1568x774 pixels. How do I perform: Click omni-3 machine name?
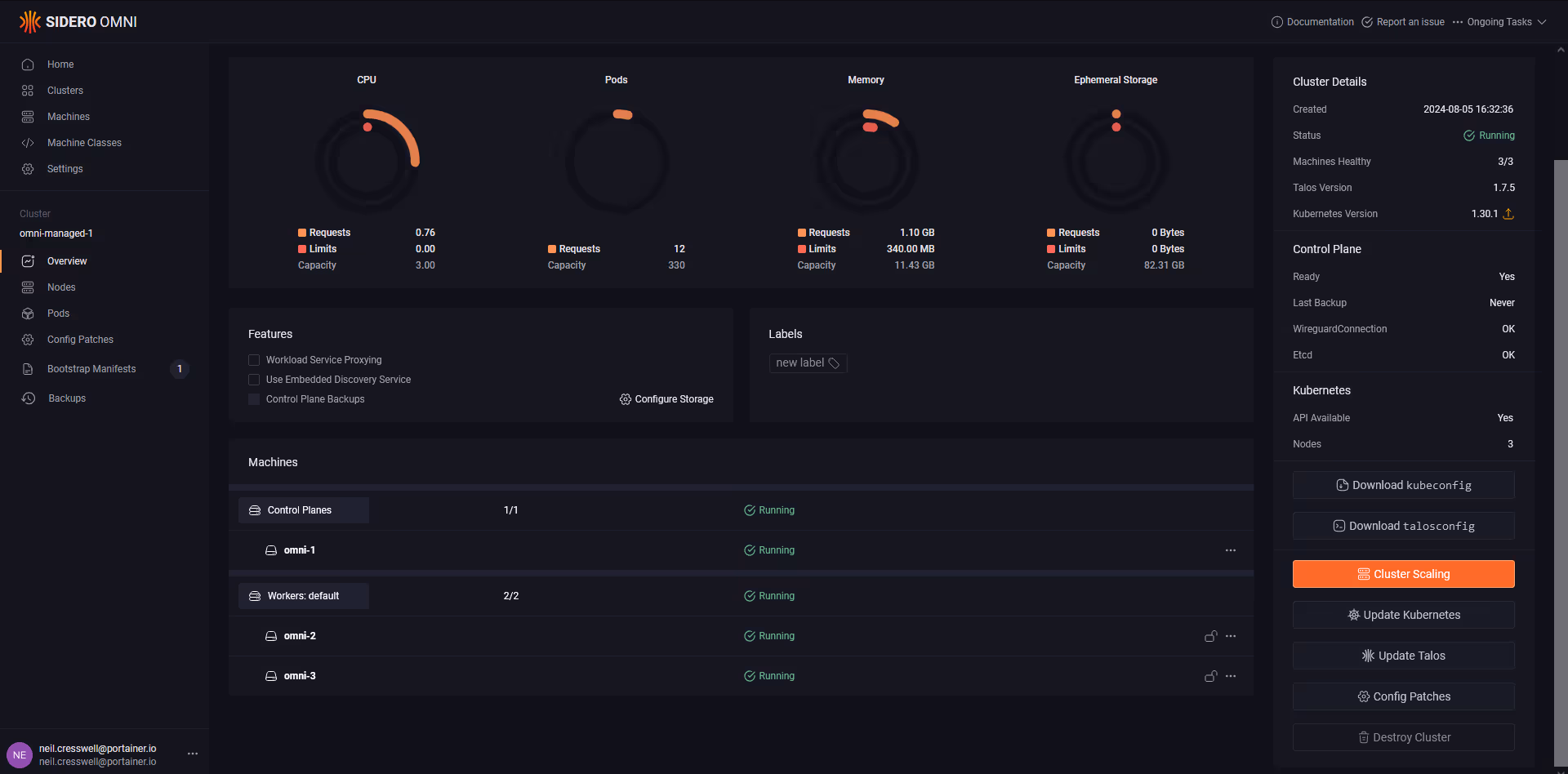pyautogui.click(x=300, y=676)
